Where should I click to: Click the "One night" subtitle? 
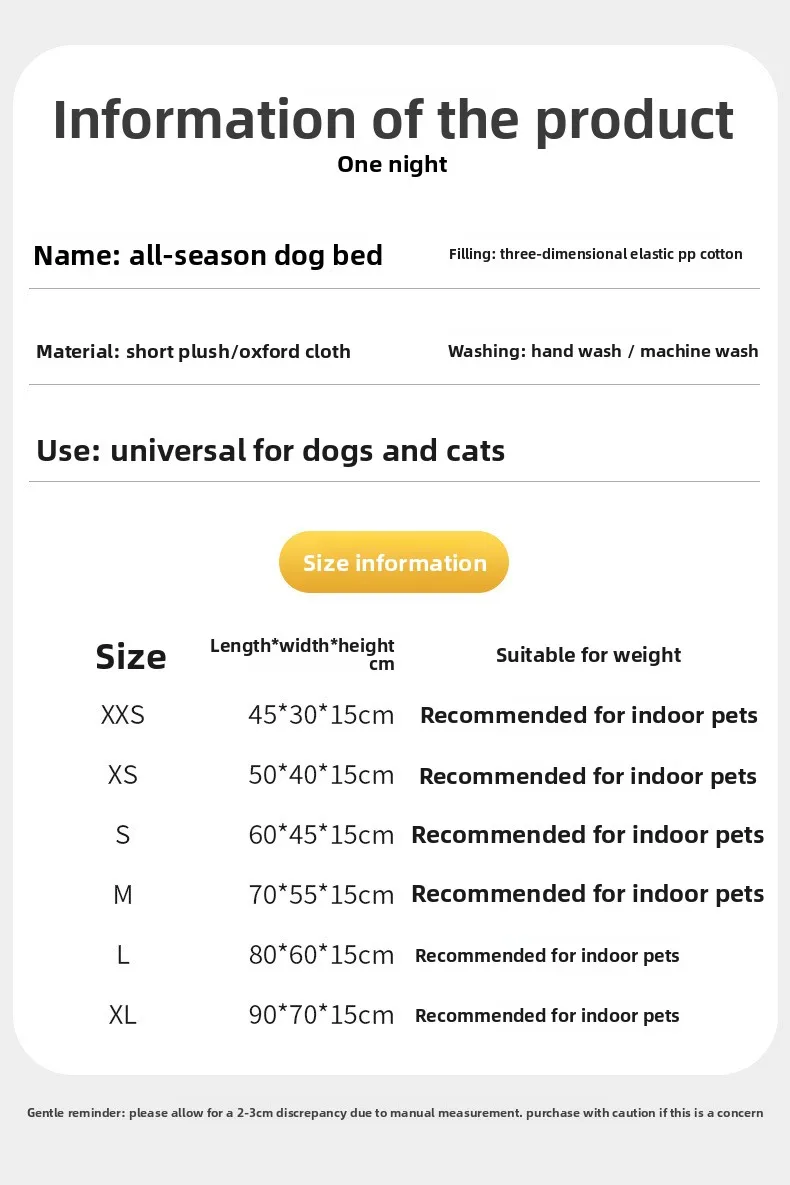392,164
